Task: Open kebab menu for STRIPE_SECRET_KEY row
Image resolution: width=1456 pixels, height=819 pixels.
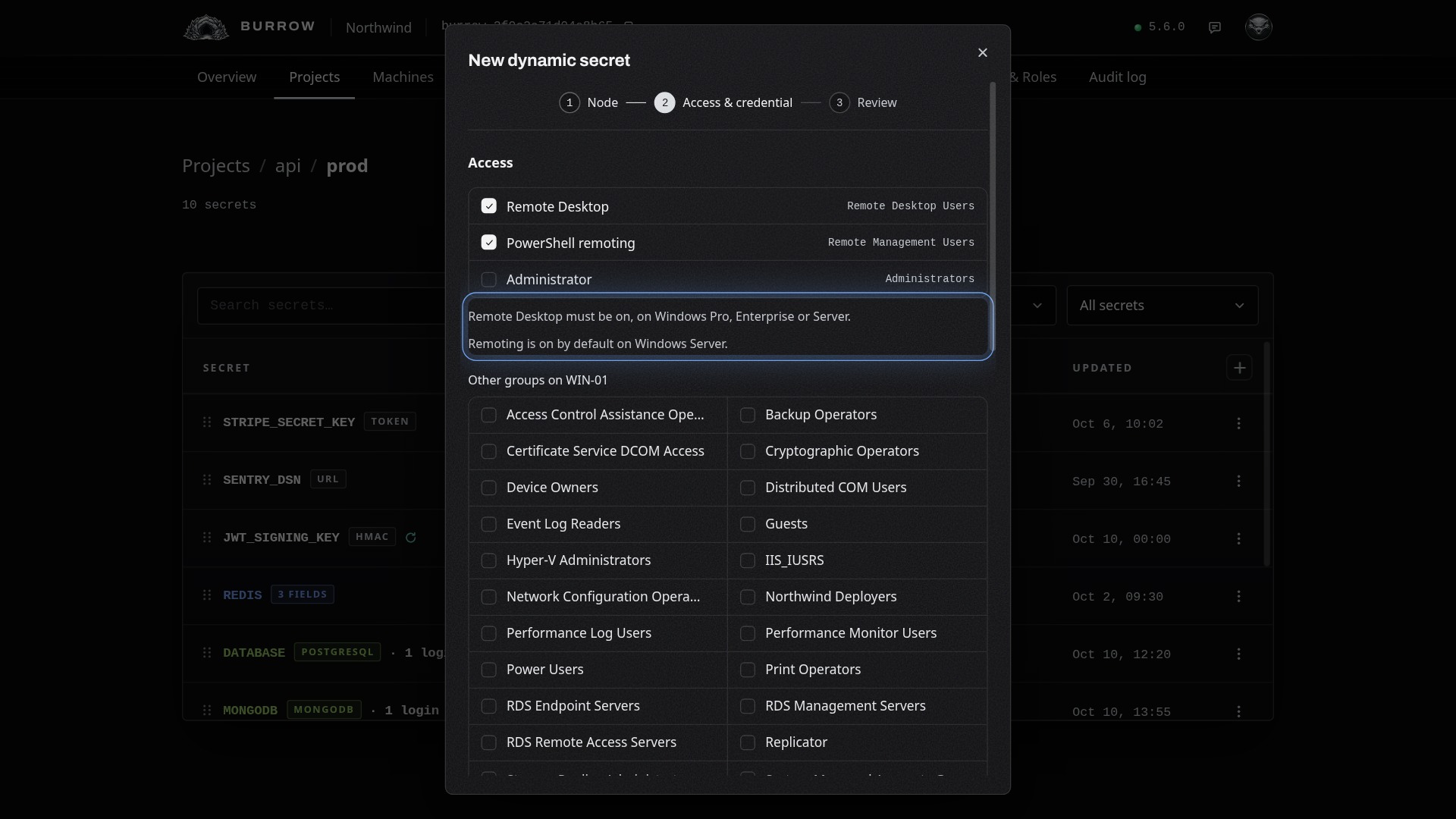Action: [1239, 423]
